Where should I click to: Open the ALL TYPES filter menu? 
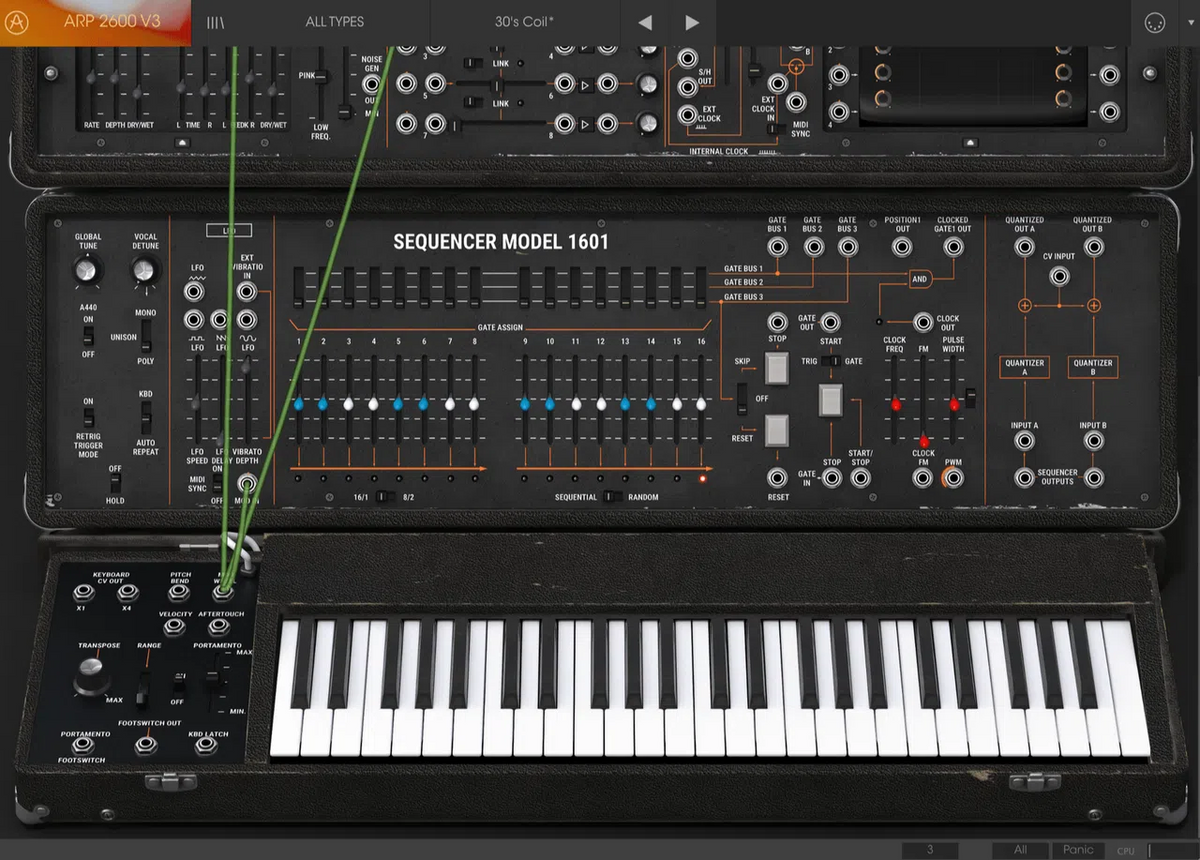pyautogui.click(x=334, y=21)
